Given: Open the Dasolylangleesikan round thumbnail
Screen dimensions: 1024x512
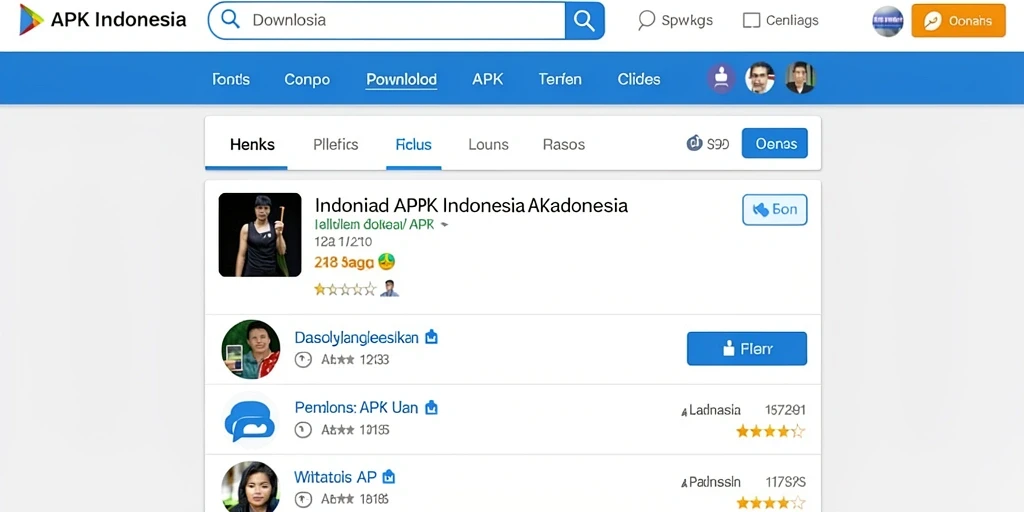Looking at the screenshot, I should pyautogui.click(x=251, y=349).
